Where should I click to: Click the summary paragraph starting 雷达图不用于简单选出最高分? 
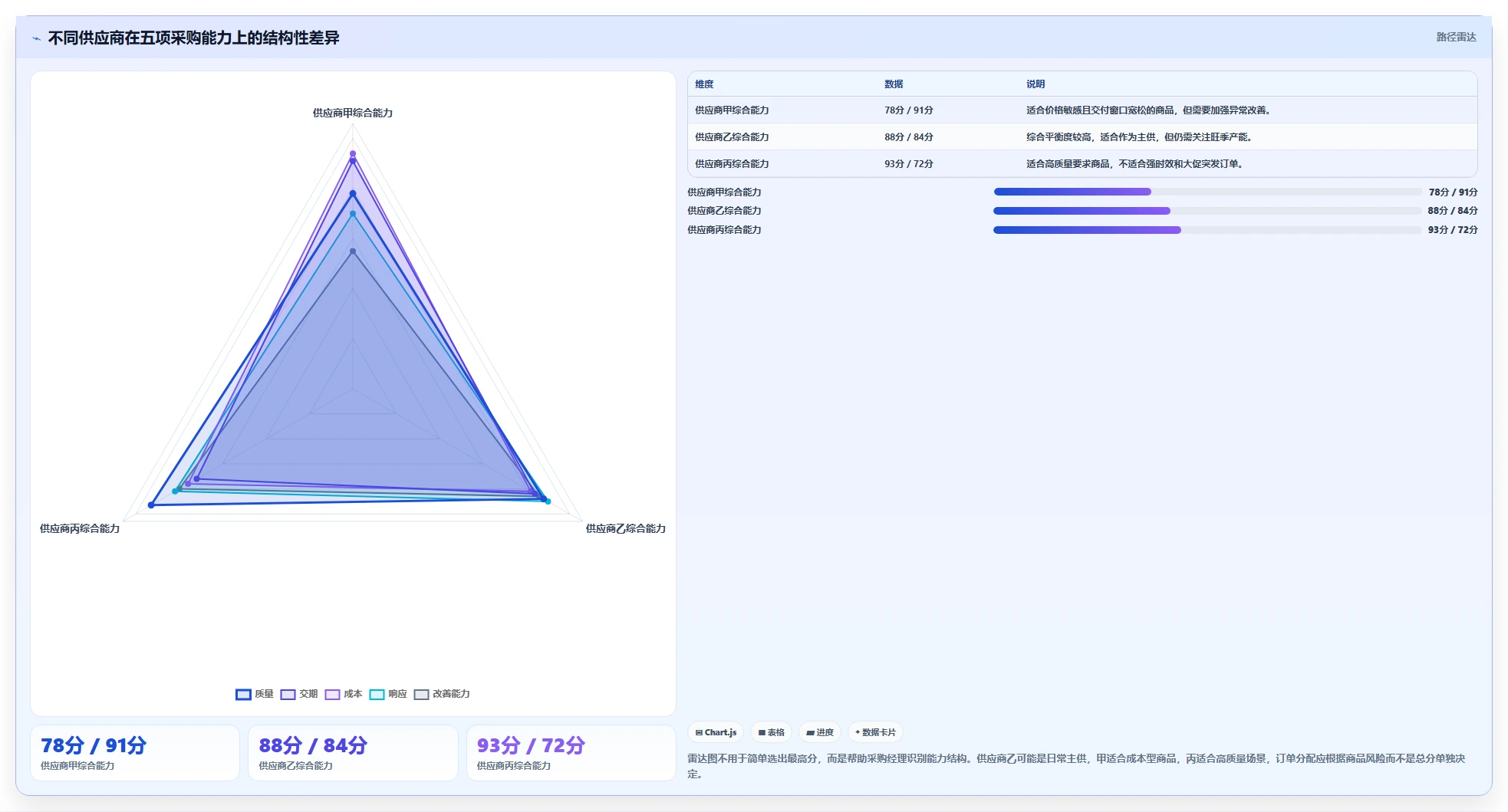pyautogui.click(x=1076, y=766)
